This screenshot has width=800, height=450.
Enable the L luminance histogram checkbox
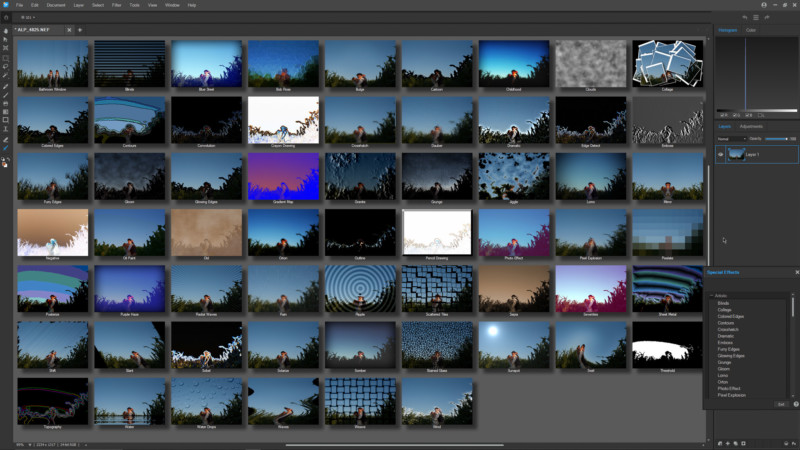click(761, 115)
